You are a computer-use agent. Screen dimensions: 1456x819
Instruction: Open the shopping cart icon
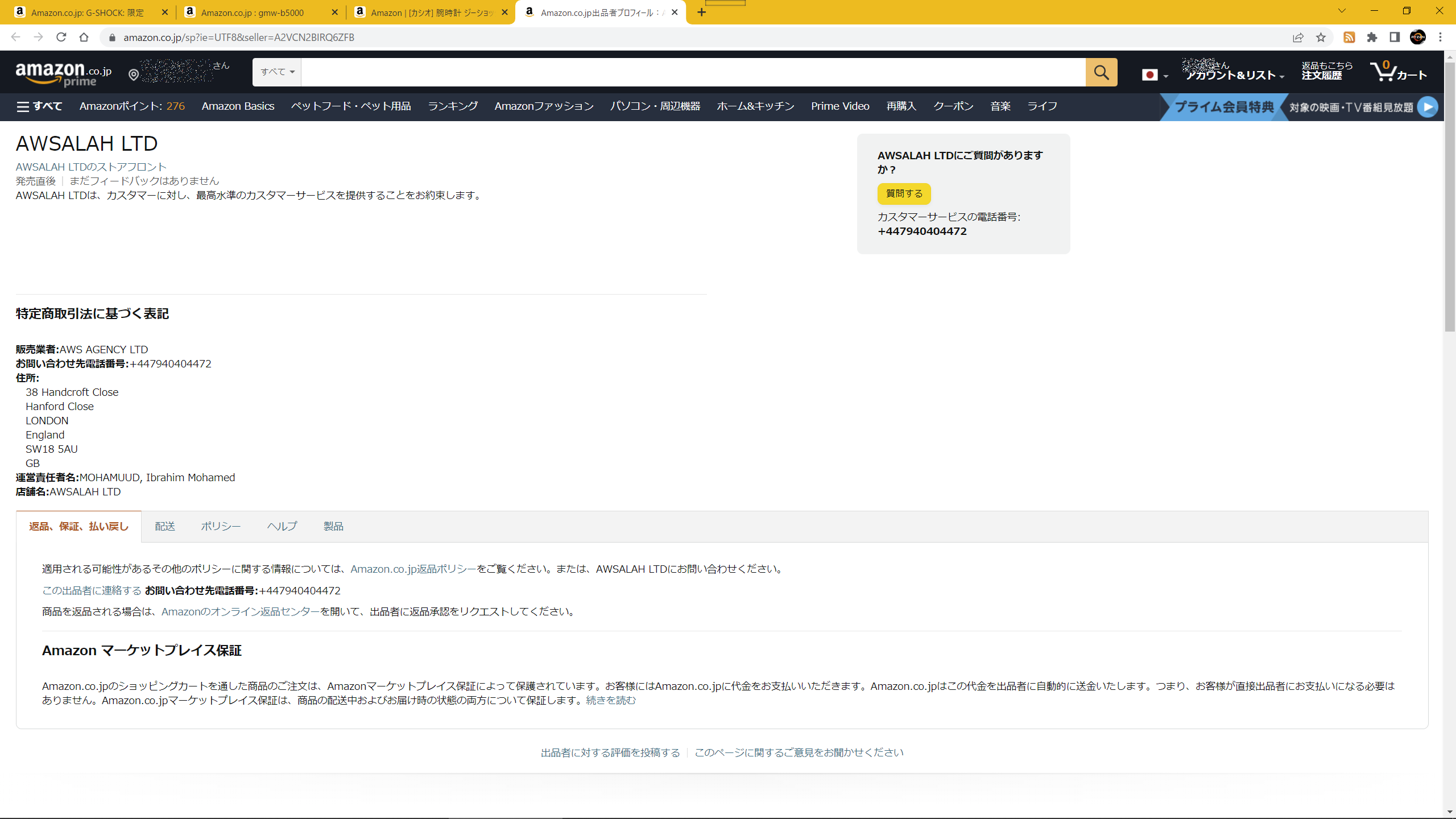pyautogui.click(x=1399, y=72)
